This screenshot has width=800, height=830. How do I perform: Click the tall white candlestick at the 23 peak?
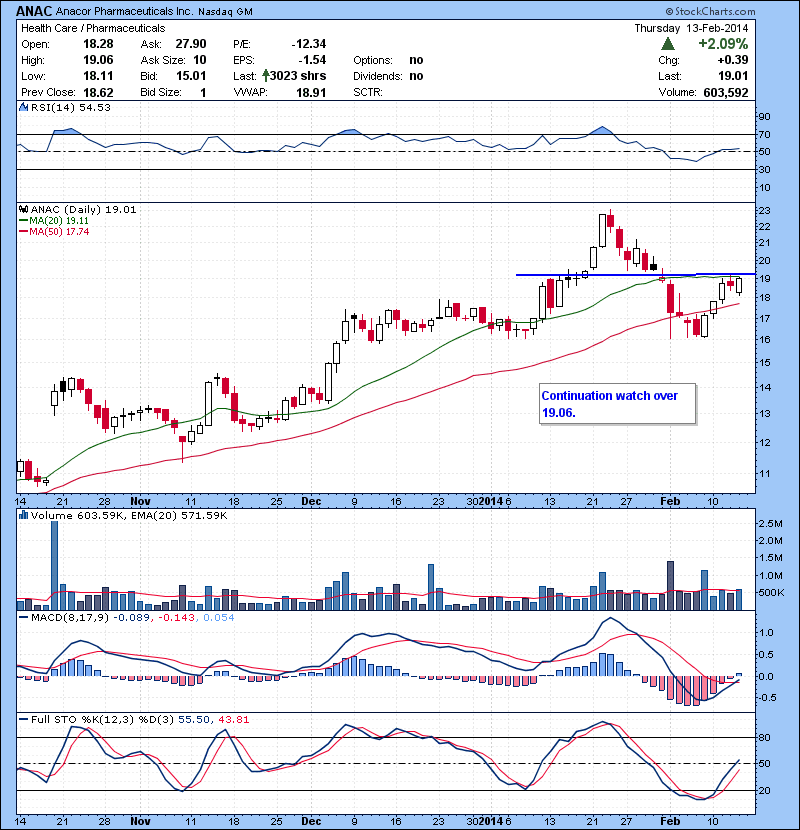(602, 230)
